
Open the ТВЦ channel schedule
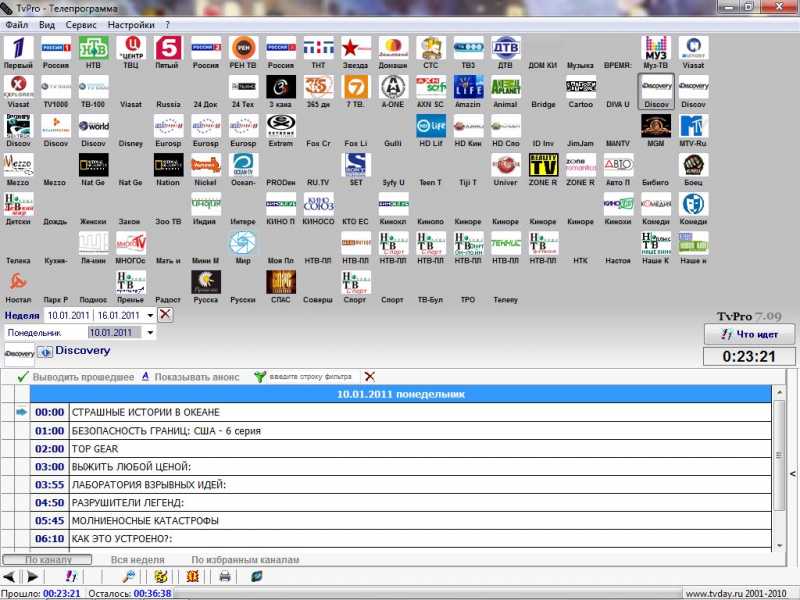tap(131, 48)
